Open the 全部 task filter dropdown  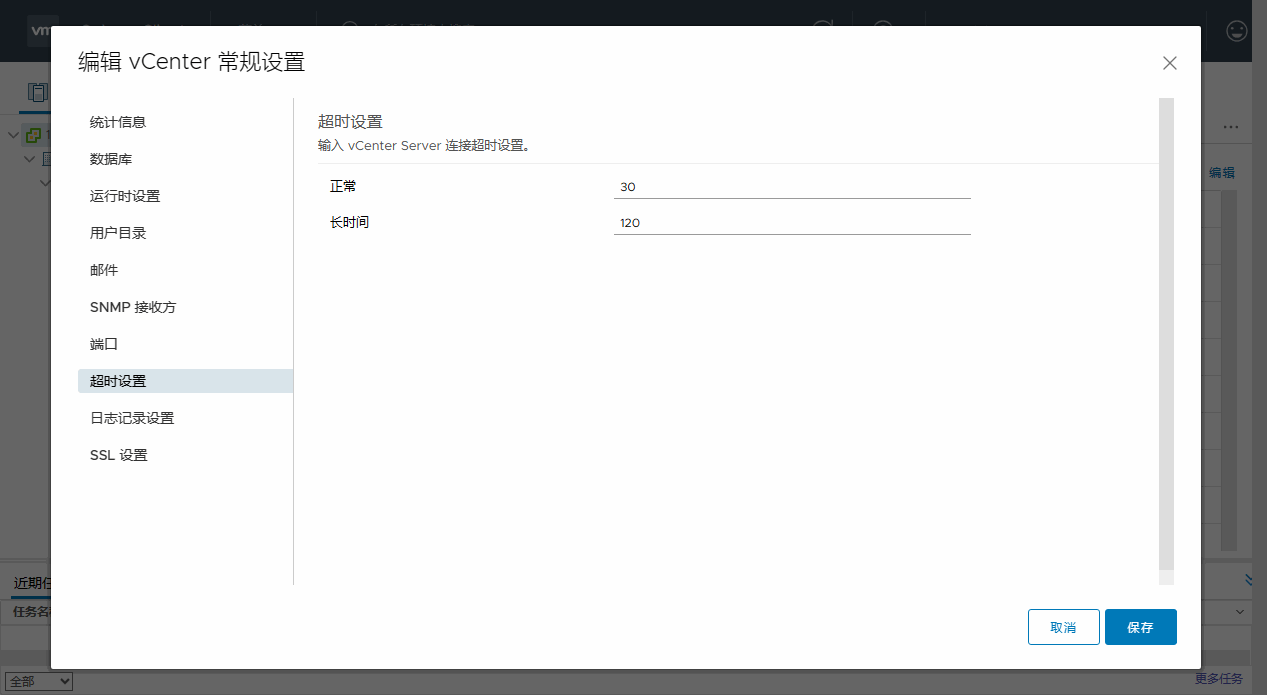(x=40, y=681)
